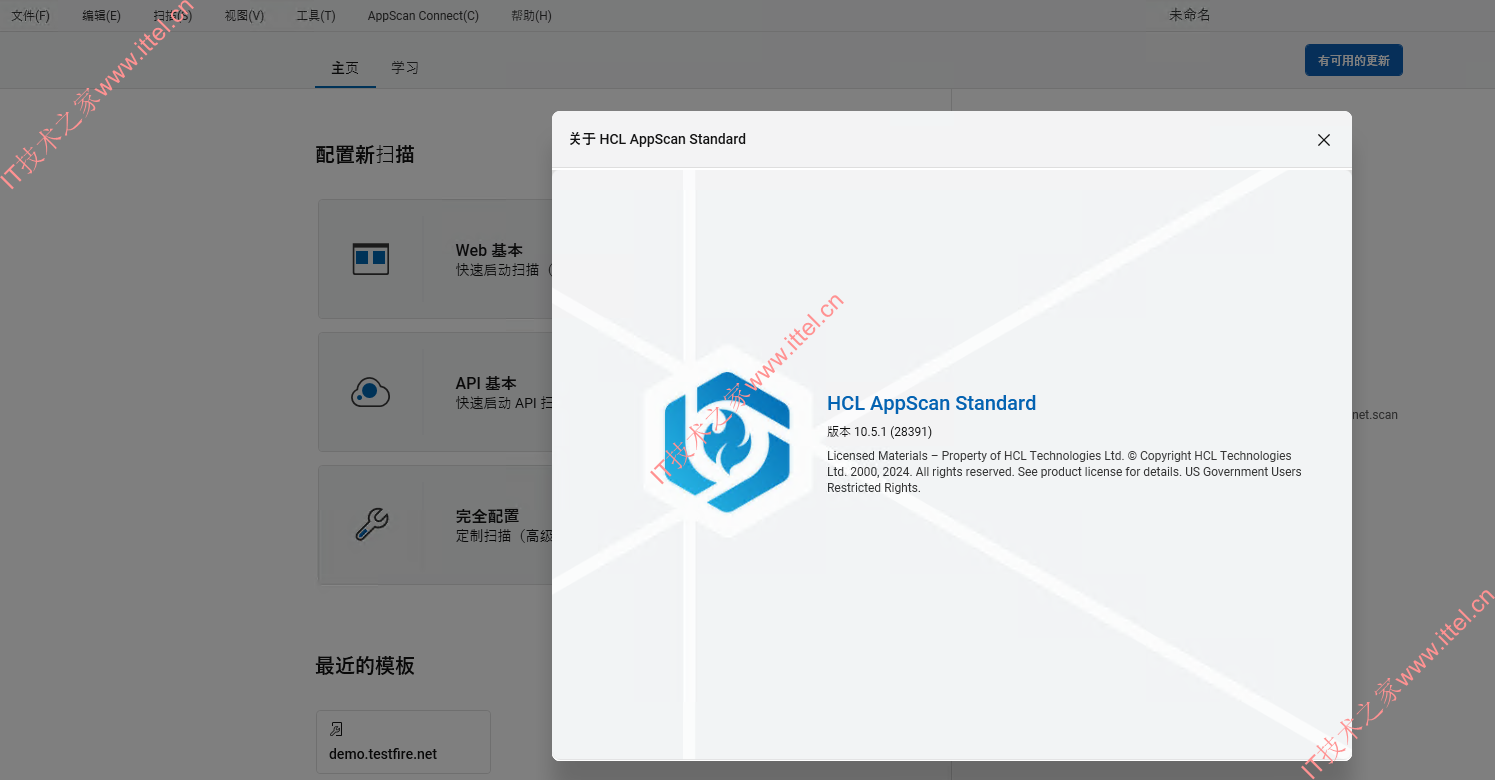
Task: Open the AppScan Connect(C) menu
Action: (423, 16)
